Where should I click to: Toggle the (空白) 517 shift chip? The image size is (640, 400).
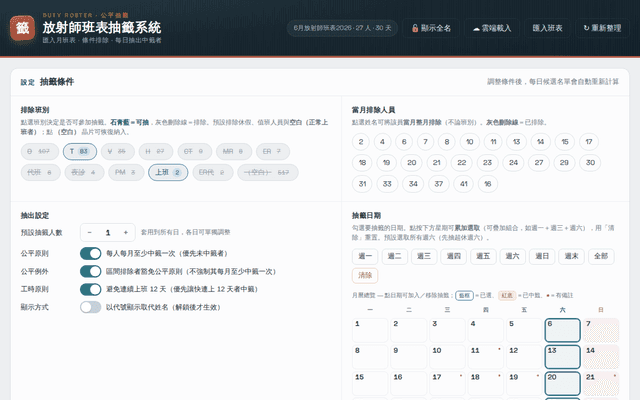coord(268,172)
